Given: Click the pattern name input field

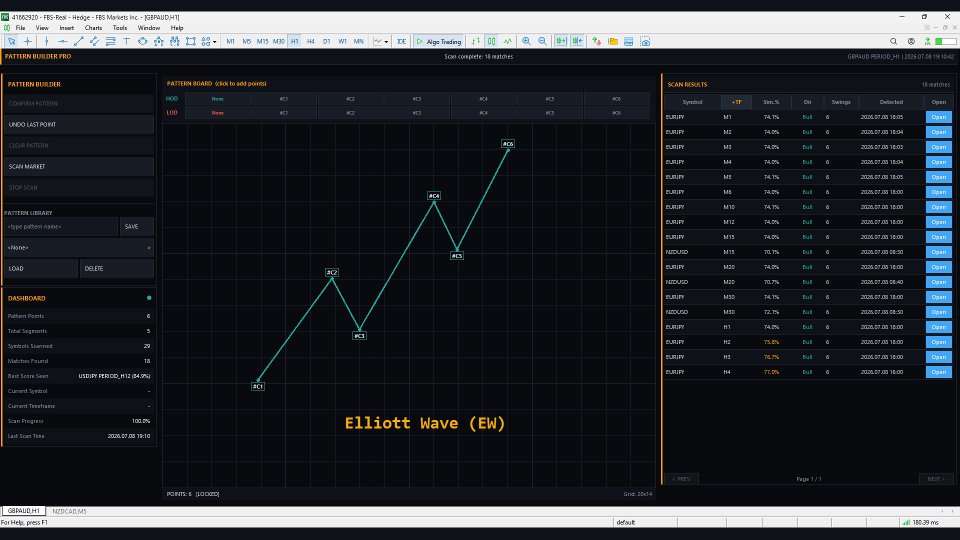Looking at the screenshot, I should click(x=61, y=227).
